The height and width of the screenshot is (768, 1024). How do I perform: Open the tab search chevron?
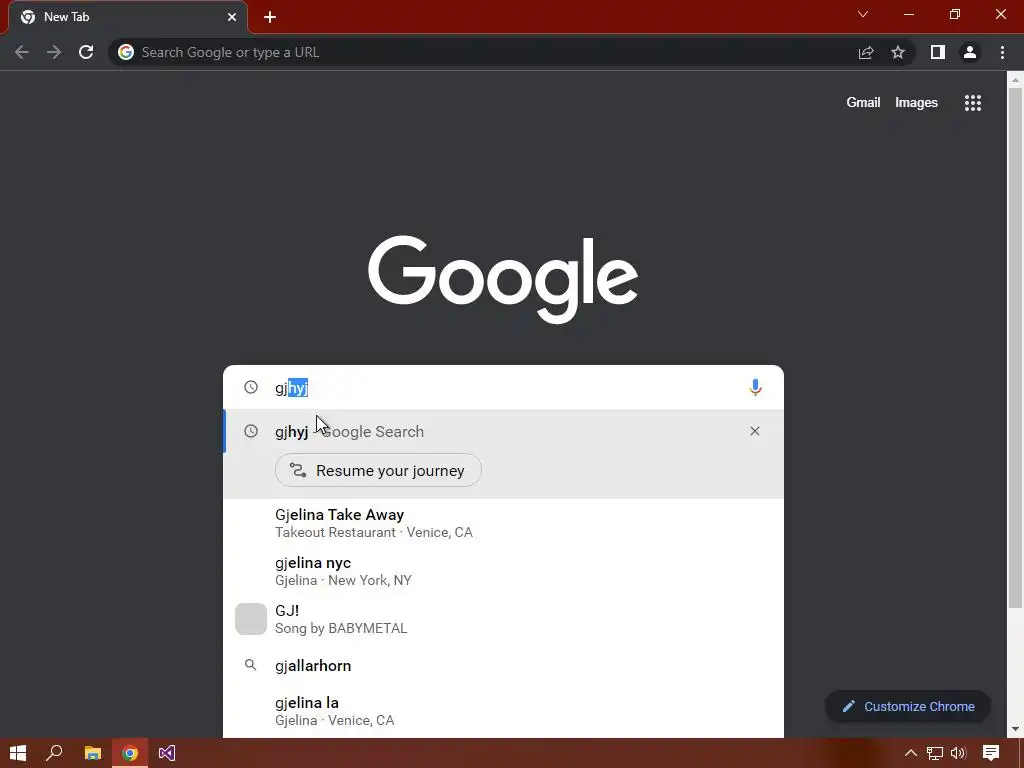pyautogui.click(x=863, y=14)
